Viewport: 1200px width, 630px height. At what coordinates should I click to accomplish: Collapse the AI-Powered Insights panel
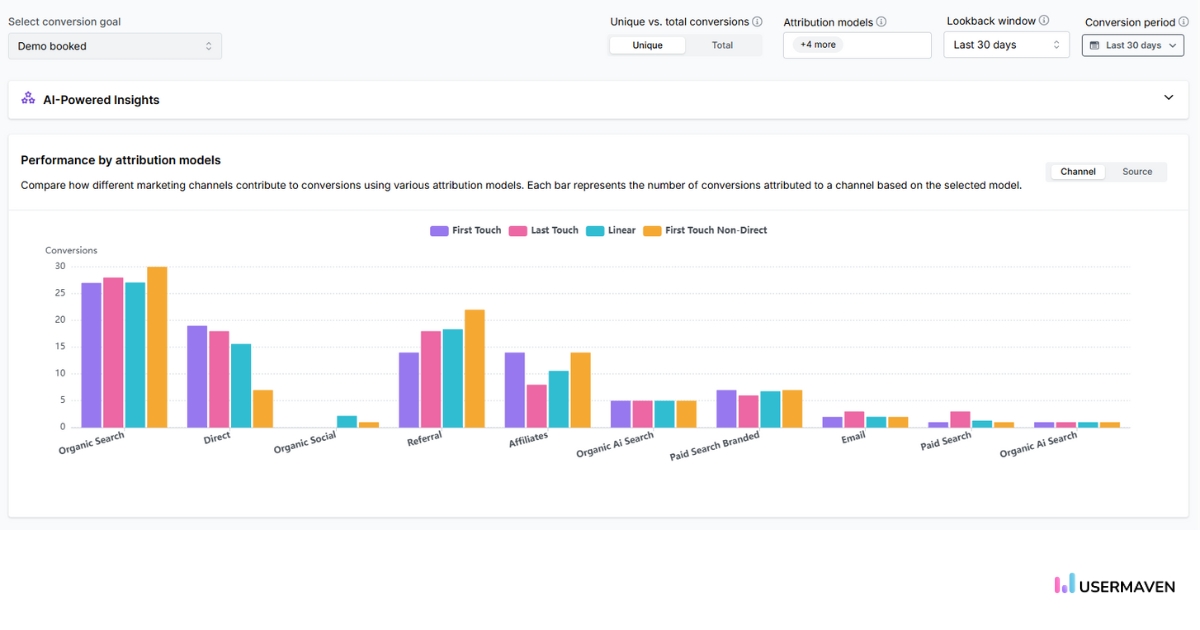tap(1168, 98)
